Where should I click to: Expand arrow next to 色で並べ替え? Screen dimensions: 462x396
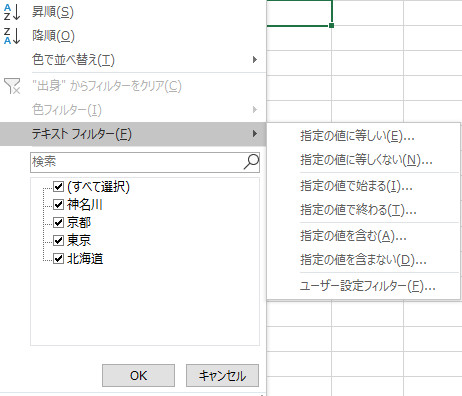pos(255,60)
